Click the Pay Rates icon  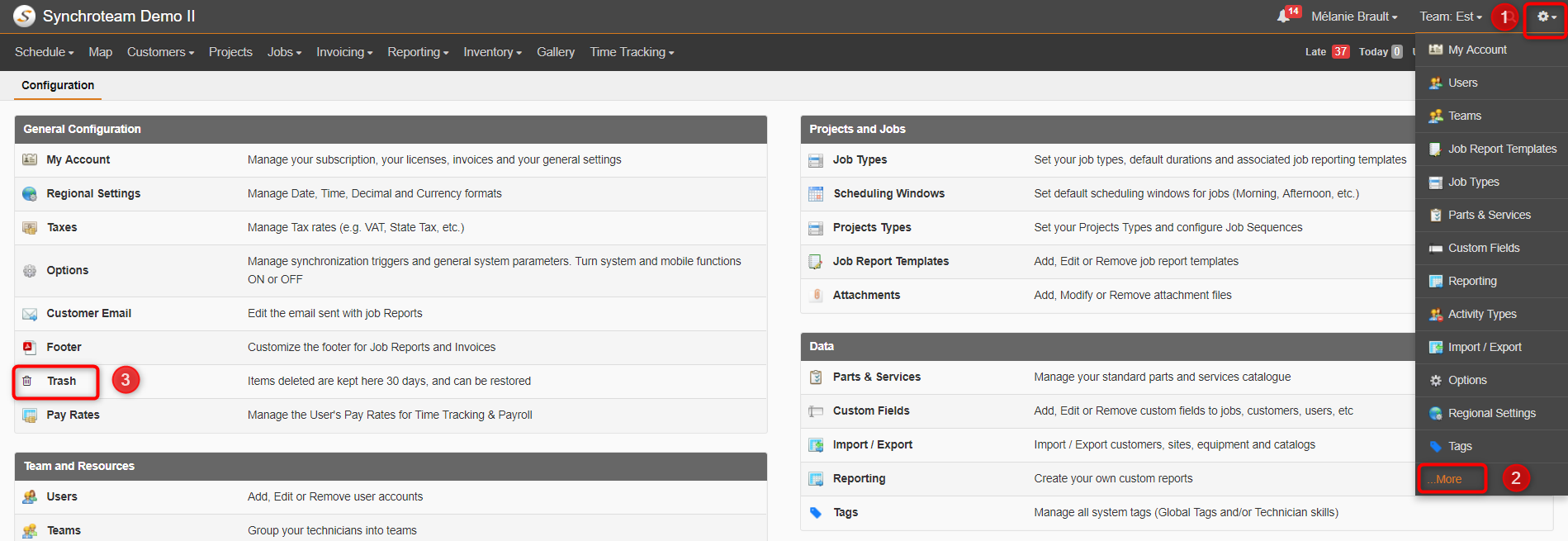[x=30, y=415]
